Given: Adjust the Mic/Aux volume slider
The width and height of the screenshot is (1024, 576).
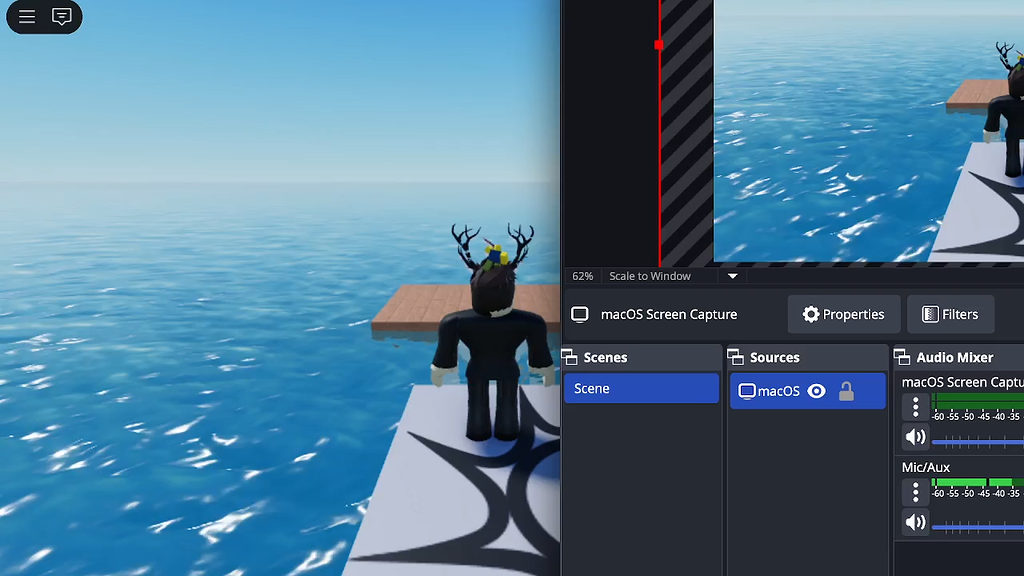Looking at the screenshot, I should (x=978, y=527).
